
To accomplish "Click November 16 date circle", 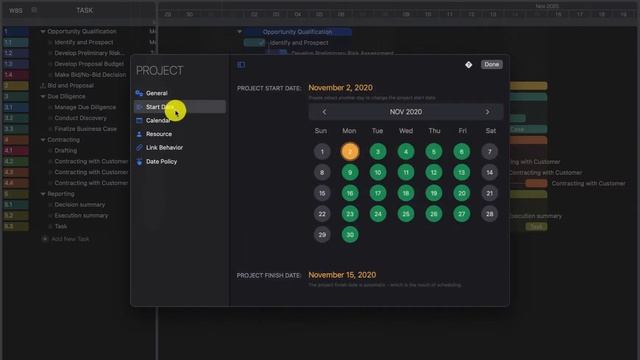I will (x=350, y=193).
